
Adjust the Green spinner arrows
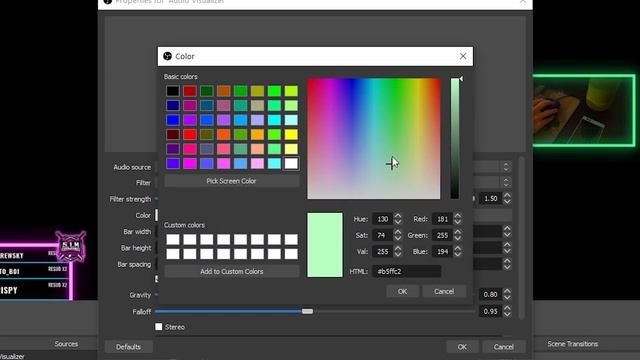point(458,236)
